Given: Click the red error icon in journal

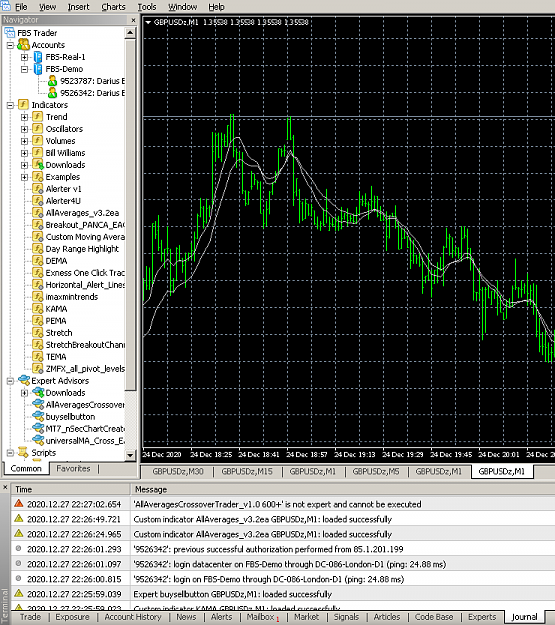Looking at the screenshot, I should click(18, 503).
